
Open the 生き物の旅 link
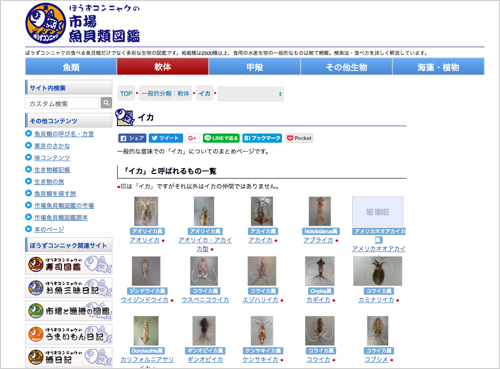49,182
